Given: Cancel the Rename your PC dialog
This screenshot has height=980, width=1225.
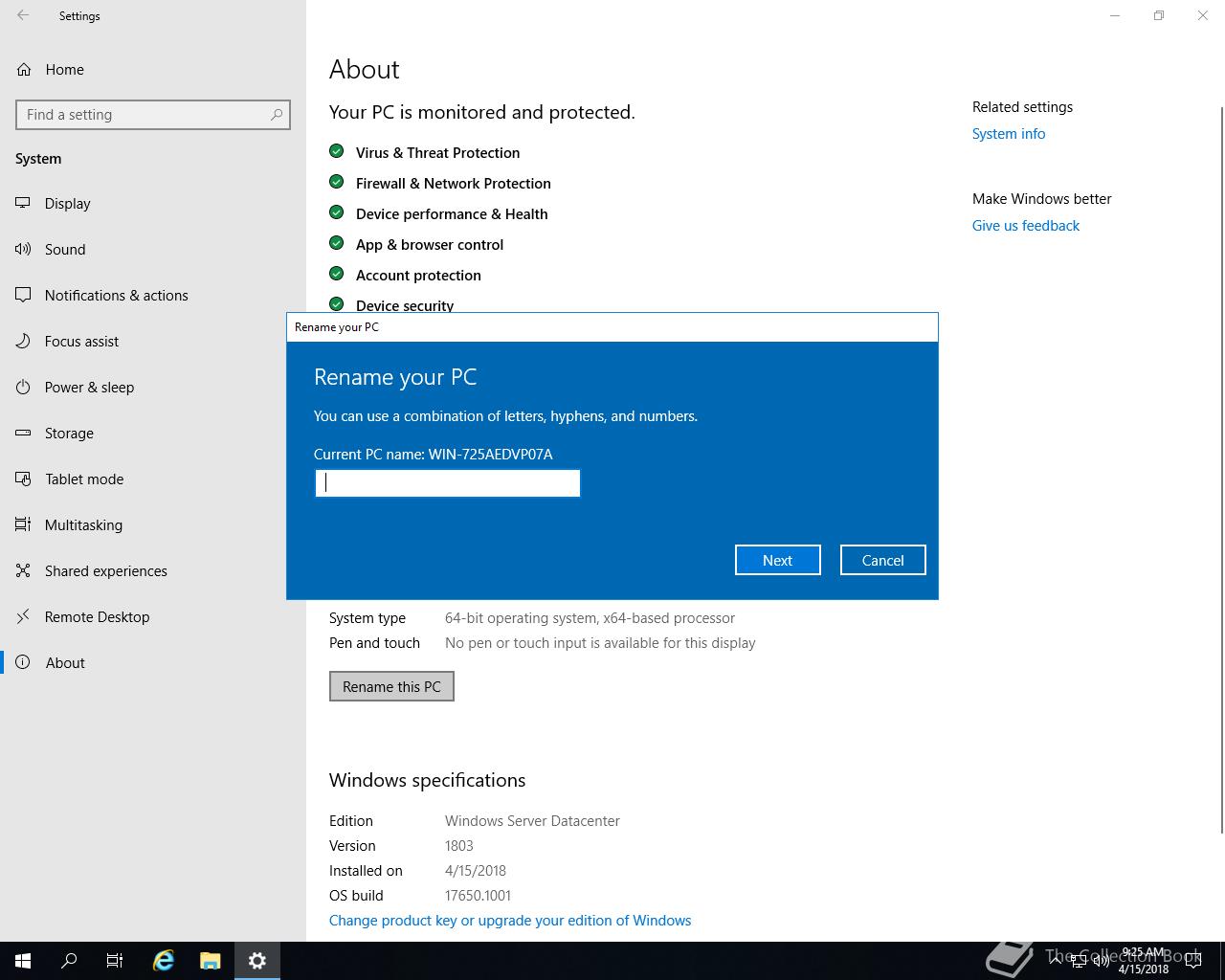Looking at the screenshot, I should (882, 560).
